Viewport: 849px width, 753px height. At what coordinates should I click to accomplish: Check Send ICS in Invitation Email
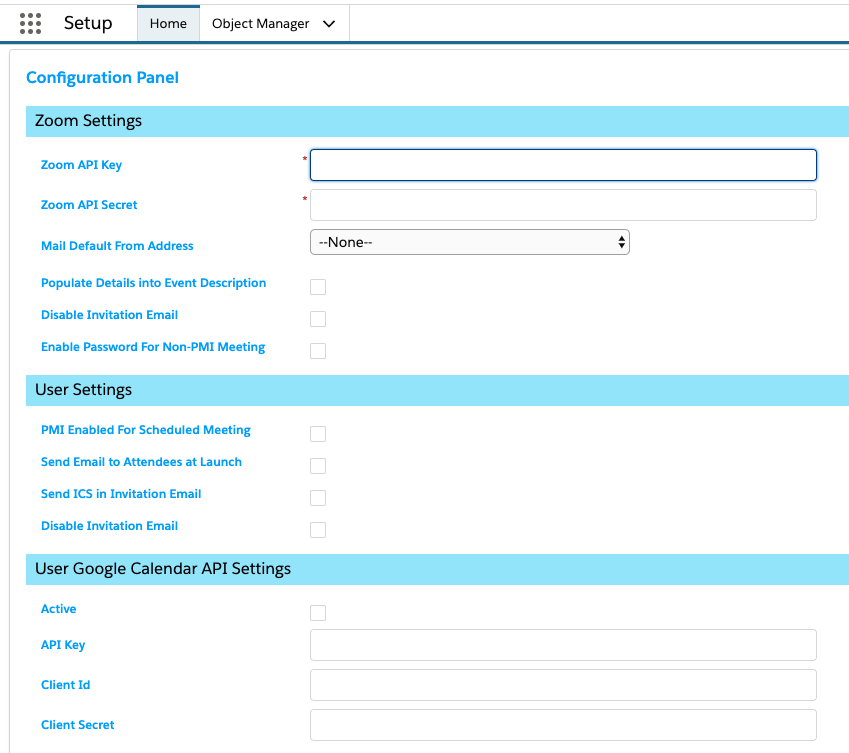click(x=318, y=497)
